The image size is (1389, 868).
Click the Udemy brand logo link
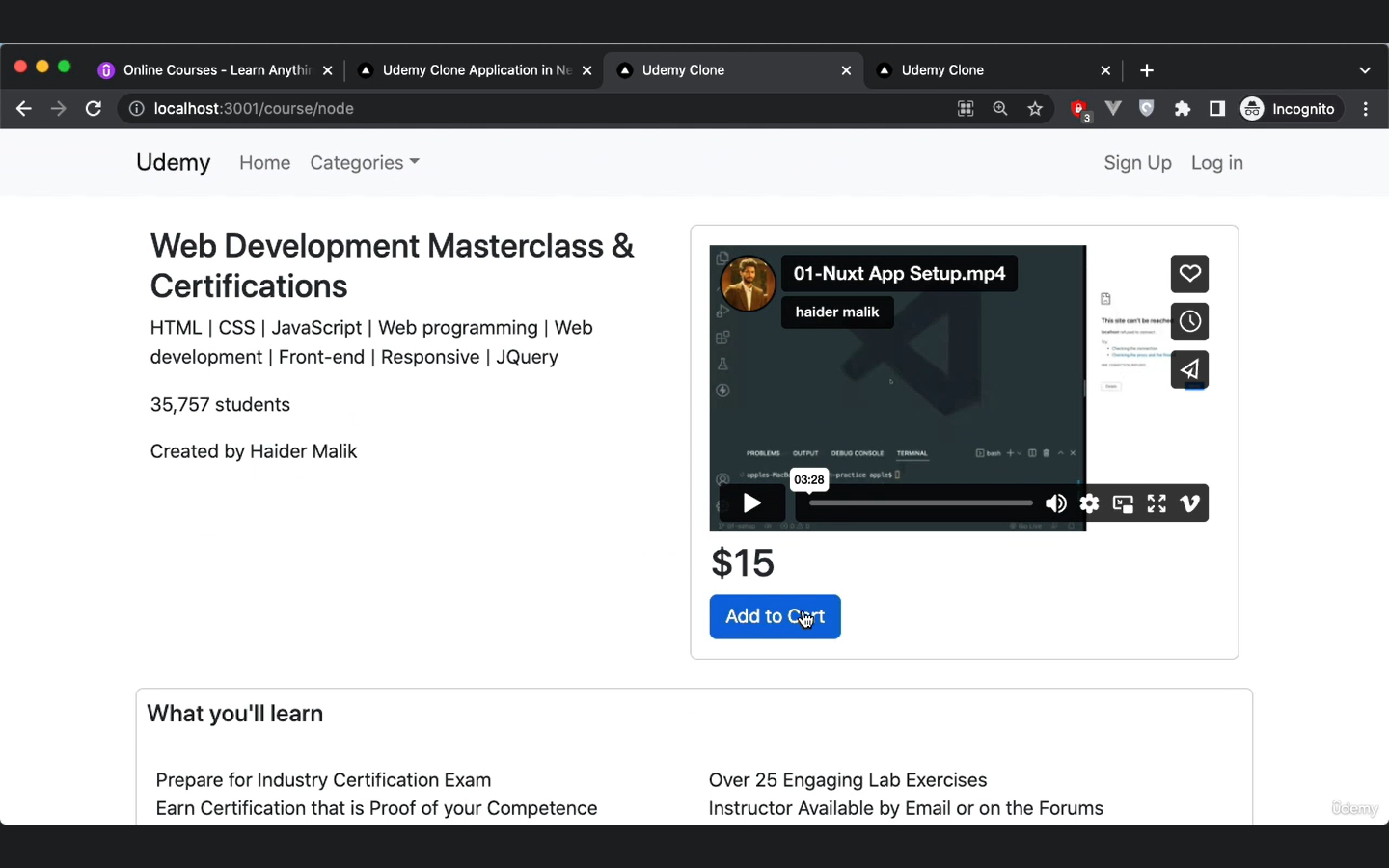pos(173,162)
